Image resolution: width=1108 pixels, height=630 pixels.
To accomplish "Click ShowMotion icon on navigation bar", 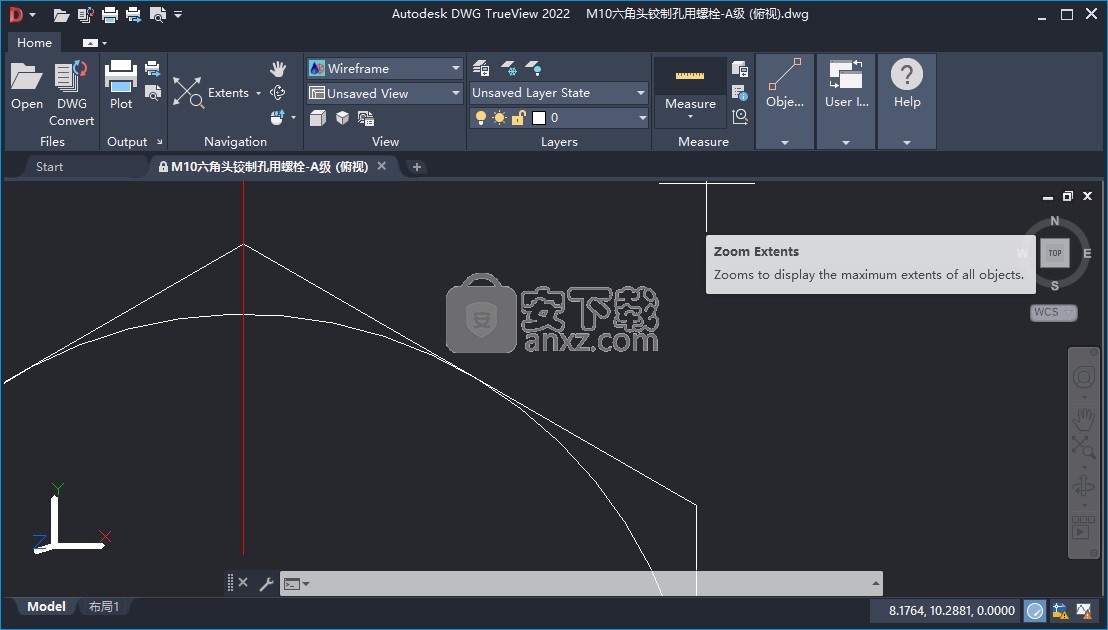I will point(1083,528).
